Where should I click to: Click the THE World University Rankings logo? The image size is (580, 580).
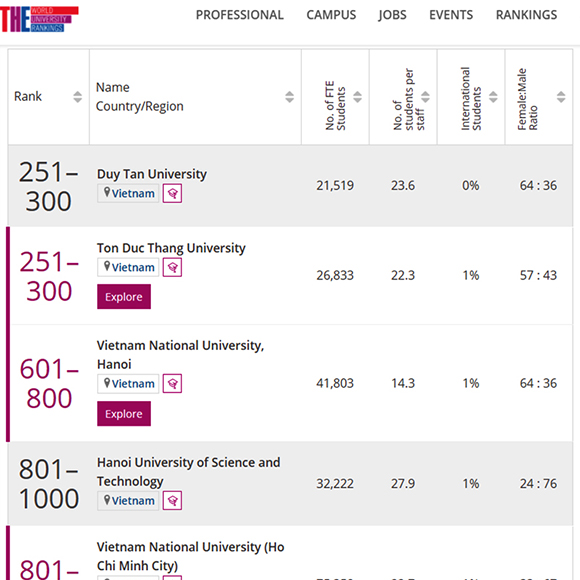click(39, 19)
